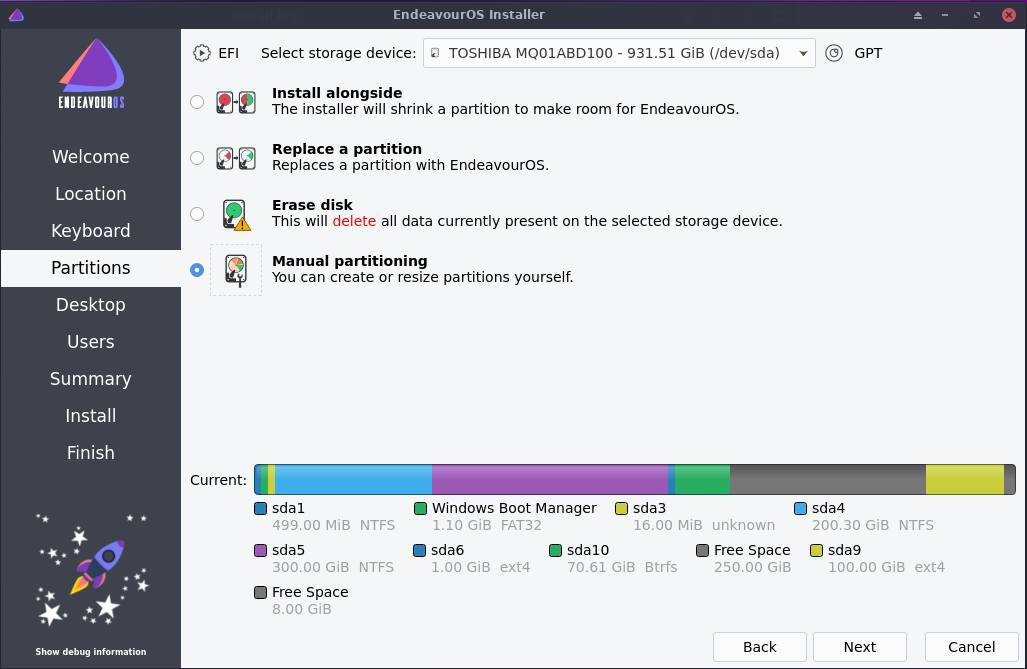This screenshot has width=1027, height=669.
Task: Click the rocket illustration in sidebar
Action: pos(92,567)
